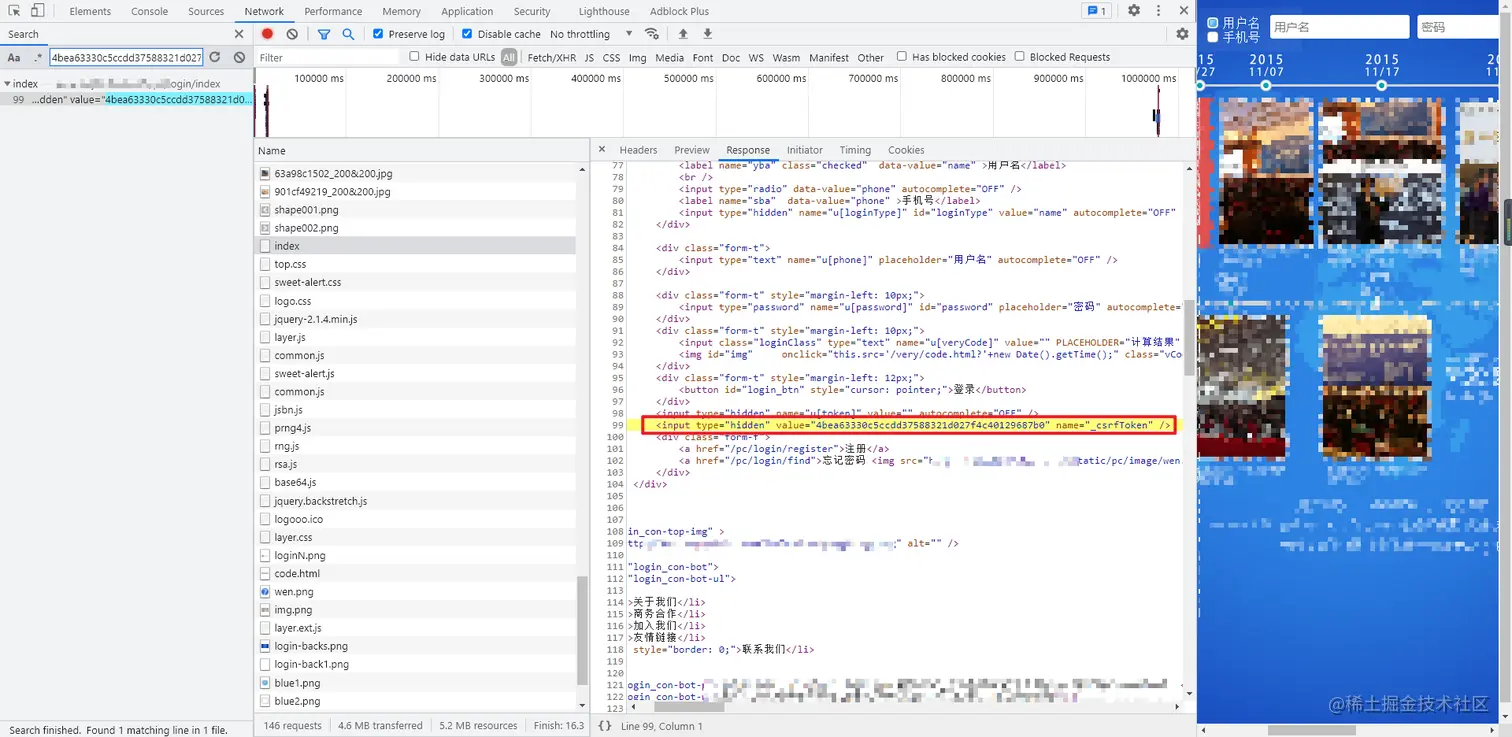Toggle the network filter funnel icon

[x=324, y=34]
